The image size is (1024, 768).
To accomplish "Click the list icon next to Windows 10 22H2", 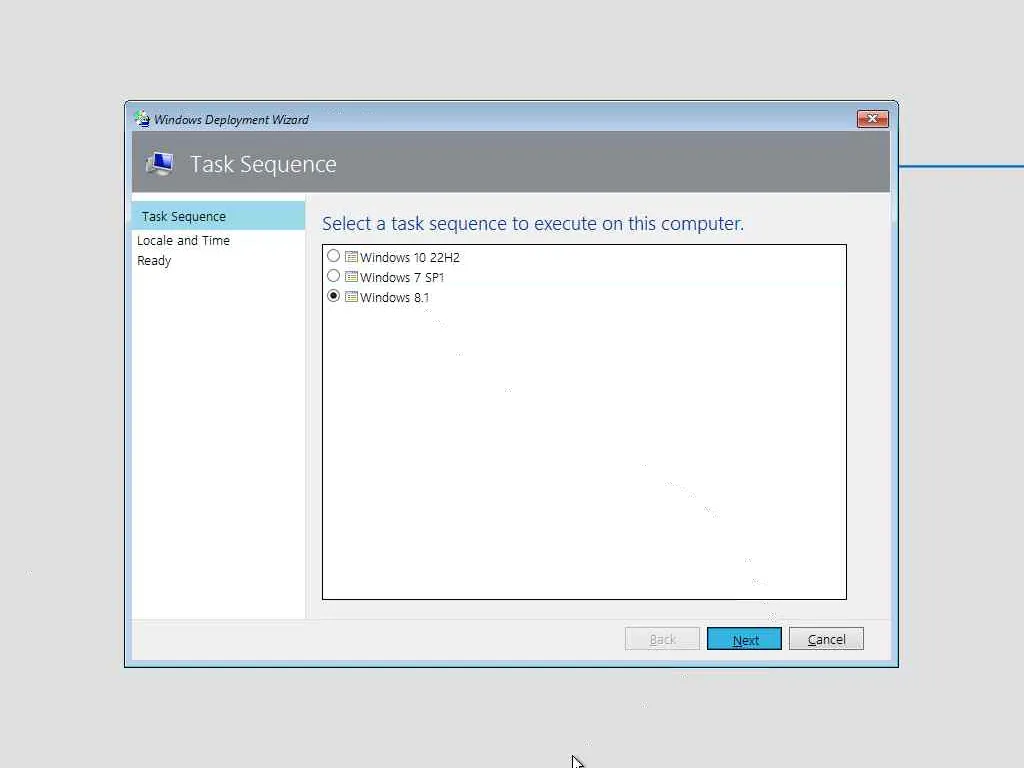I will (x=351, y=257).
